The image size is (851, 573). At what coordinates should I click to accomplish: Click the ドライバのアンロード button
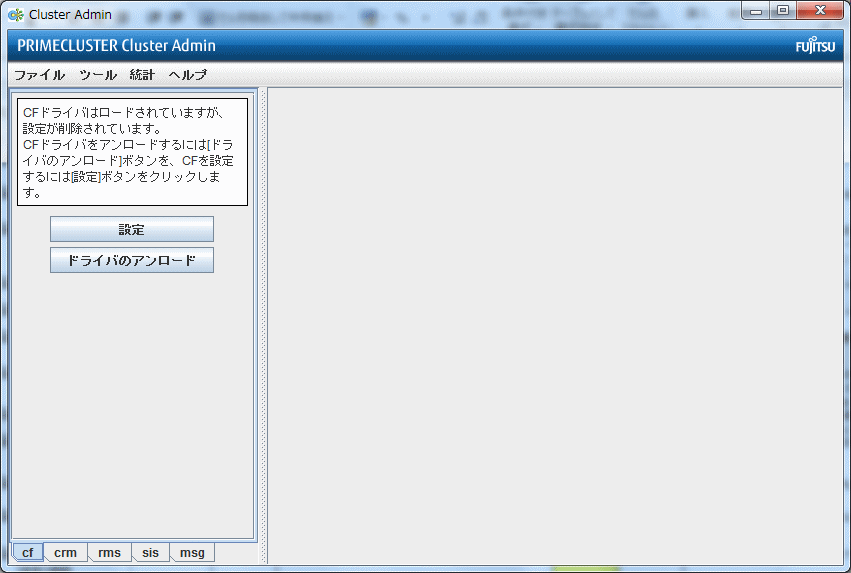pos(132,260)
